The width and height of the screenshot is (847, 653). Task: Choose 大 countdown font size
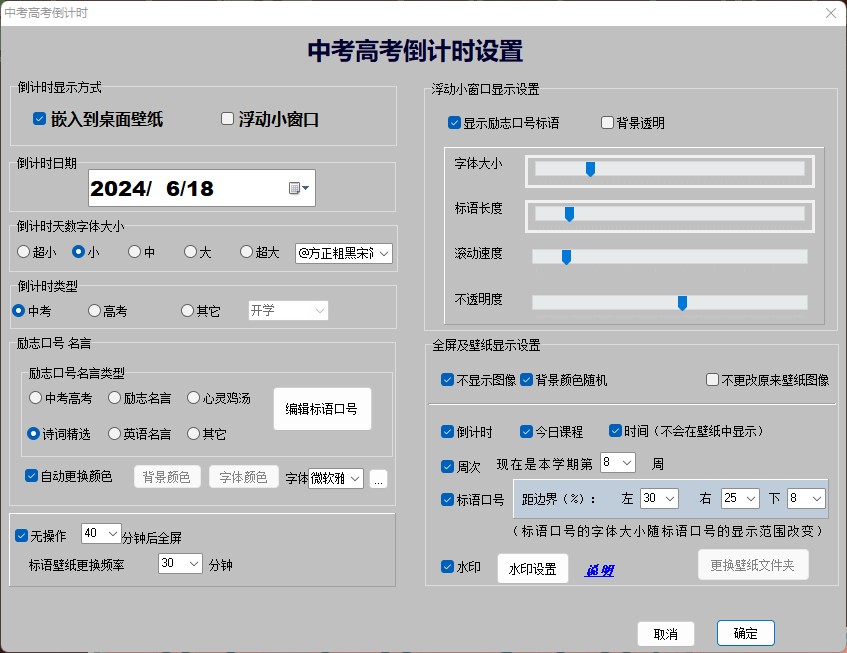click(x=190, y=252)
